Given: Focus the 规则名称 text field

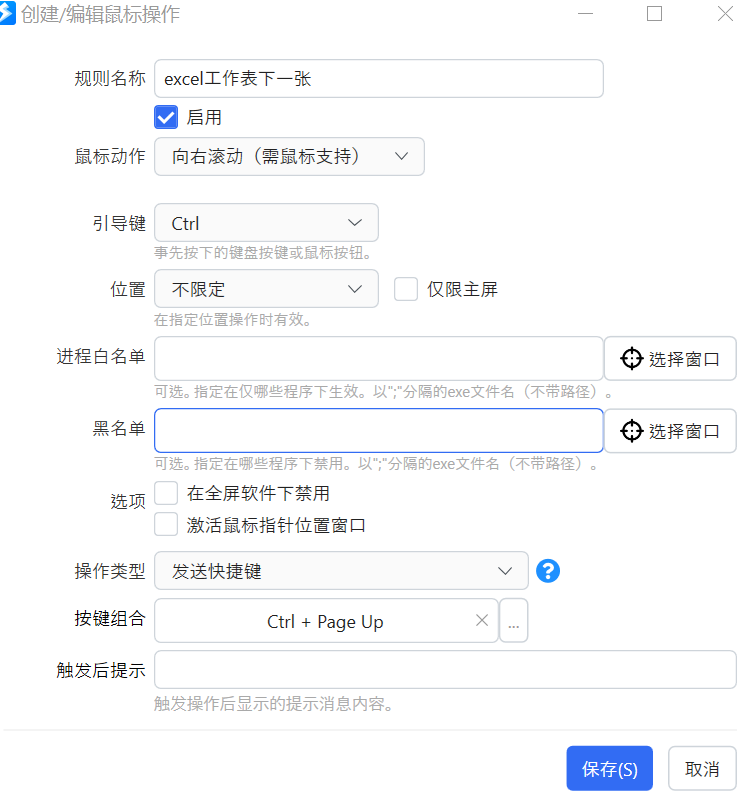Looking at the screenshot, I should click(x=378, y=79).
